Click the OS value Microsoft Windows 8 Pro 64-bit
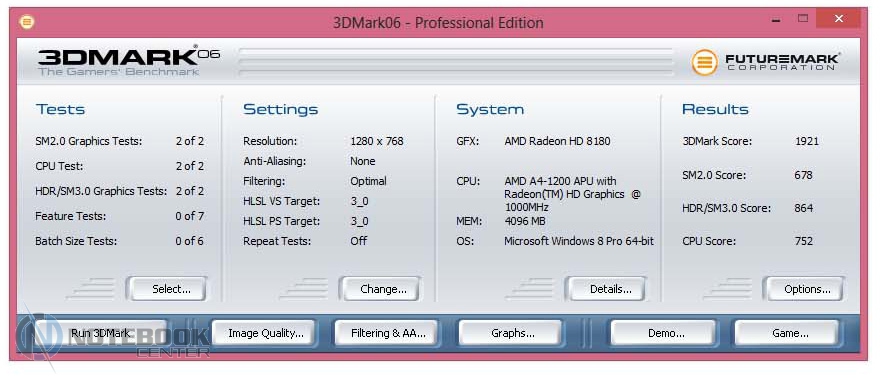882x384 pixels. pyautogui.click(x=579, y=241)
